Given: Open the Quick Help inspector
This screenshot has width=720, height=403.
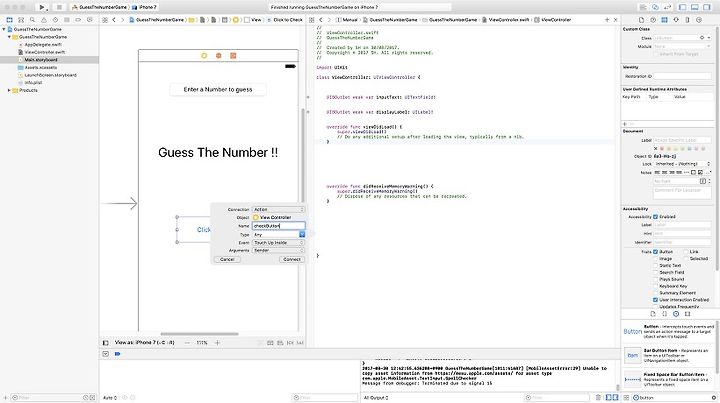Looking at the screenshot, I should click(653, 20).
